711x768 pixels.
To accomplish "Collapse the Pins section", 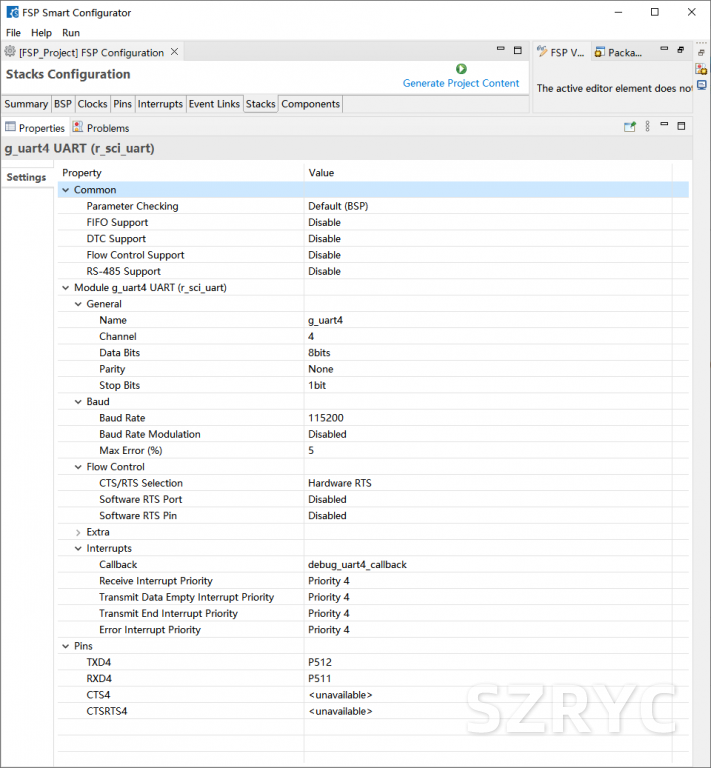I will pos(66,646).
